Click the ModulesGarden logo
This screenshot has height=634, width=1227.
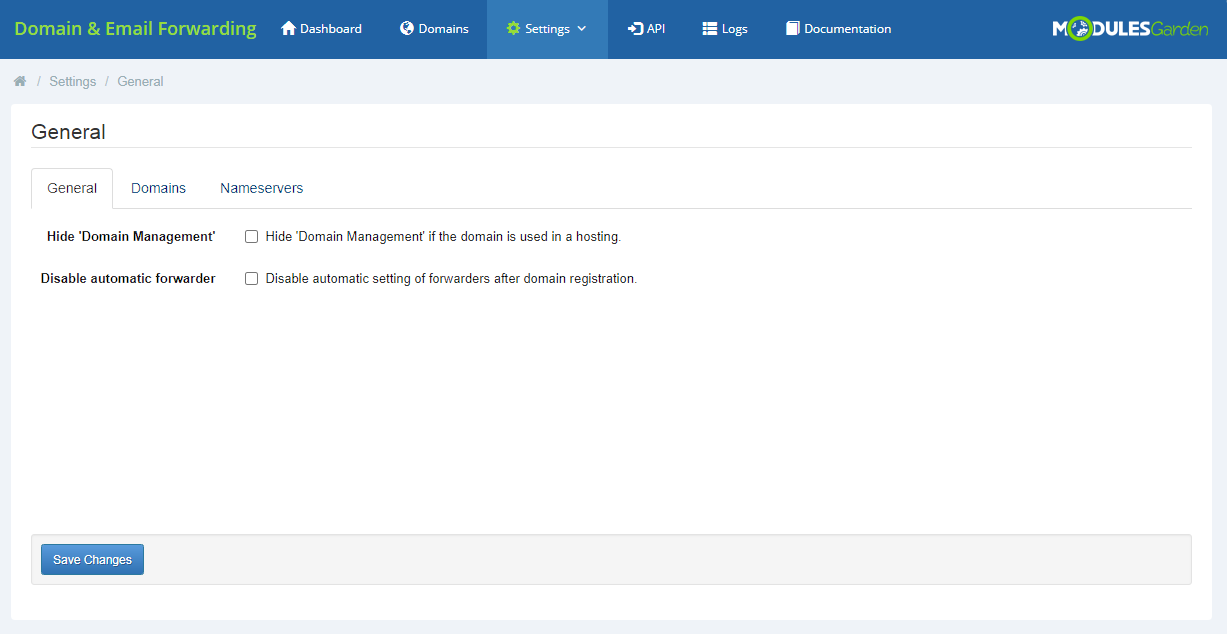[x=1131, y=28]
